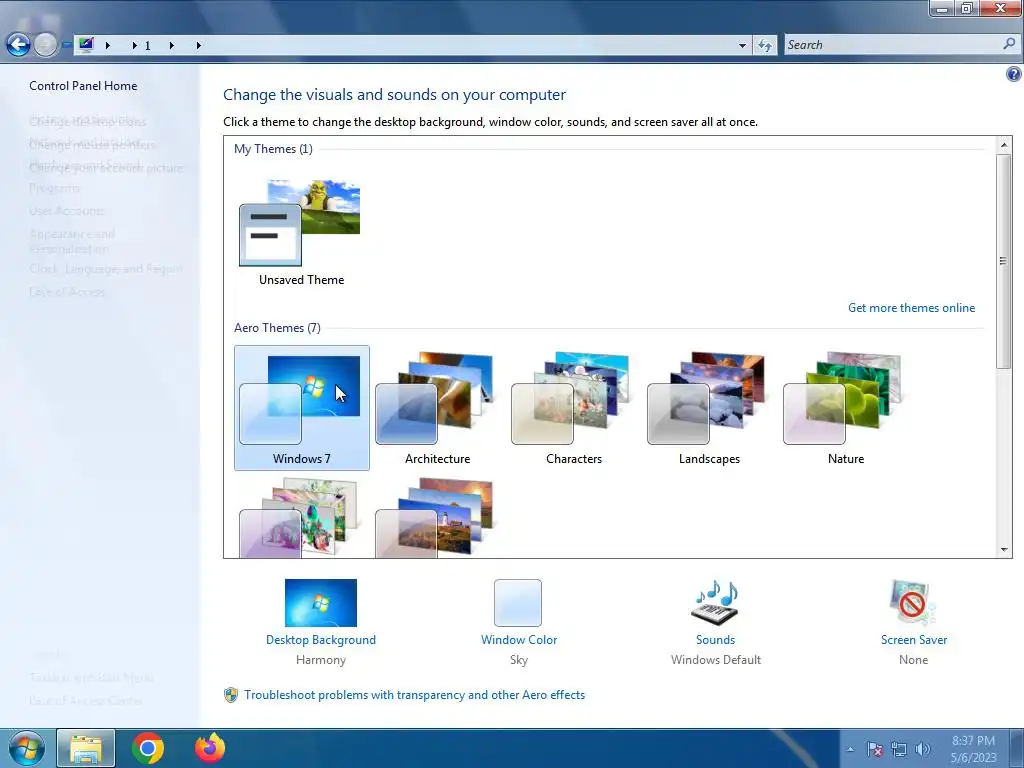Click the Aero Themes (7) group header
1024x768 pixels.
[x=277, y=328]
